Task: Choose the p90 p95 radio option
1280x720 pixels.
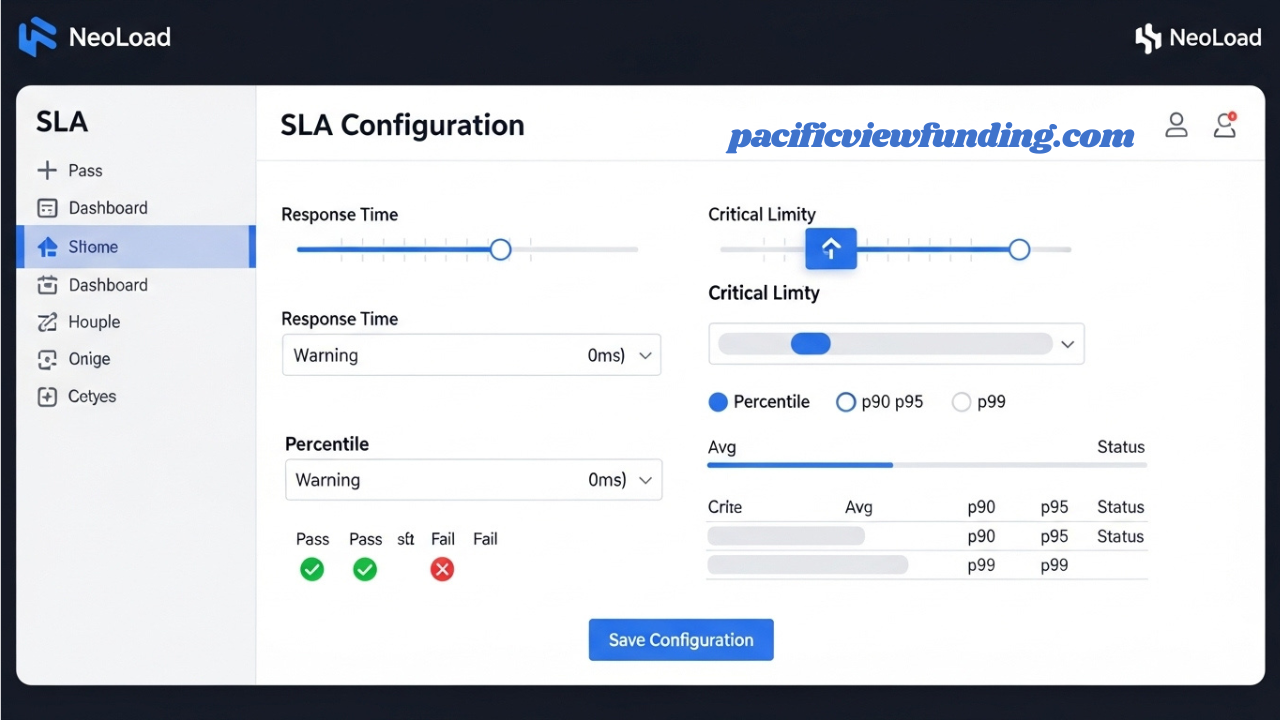Action: (x=846, y=401)
